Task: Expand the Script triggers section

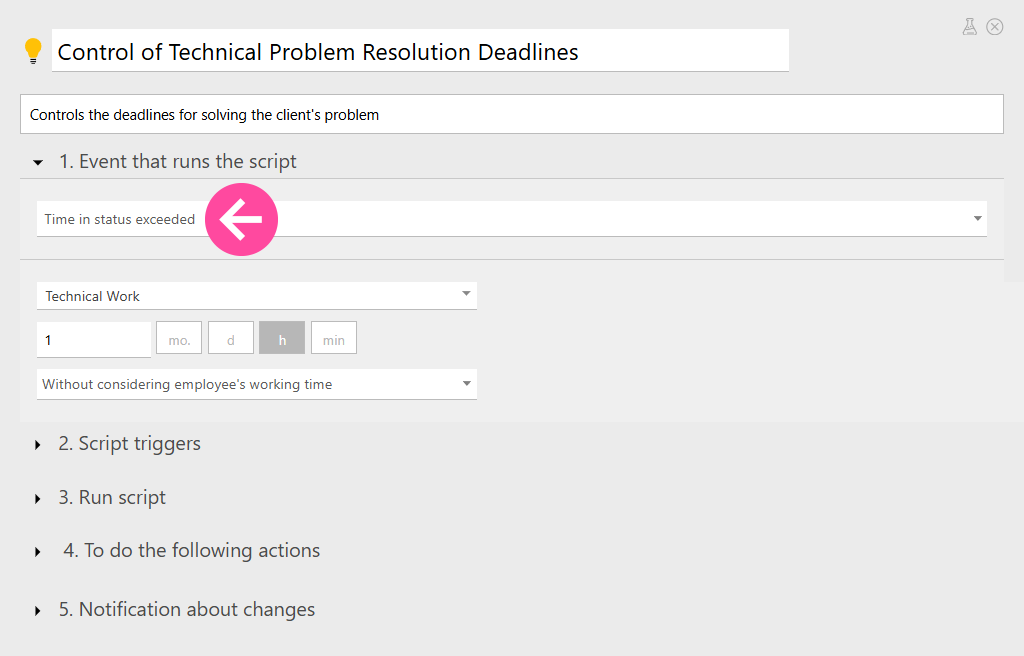Action: tap(37, 444)
